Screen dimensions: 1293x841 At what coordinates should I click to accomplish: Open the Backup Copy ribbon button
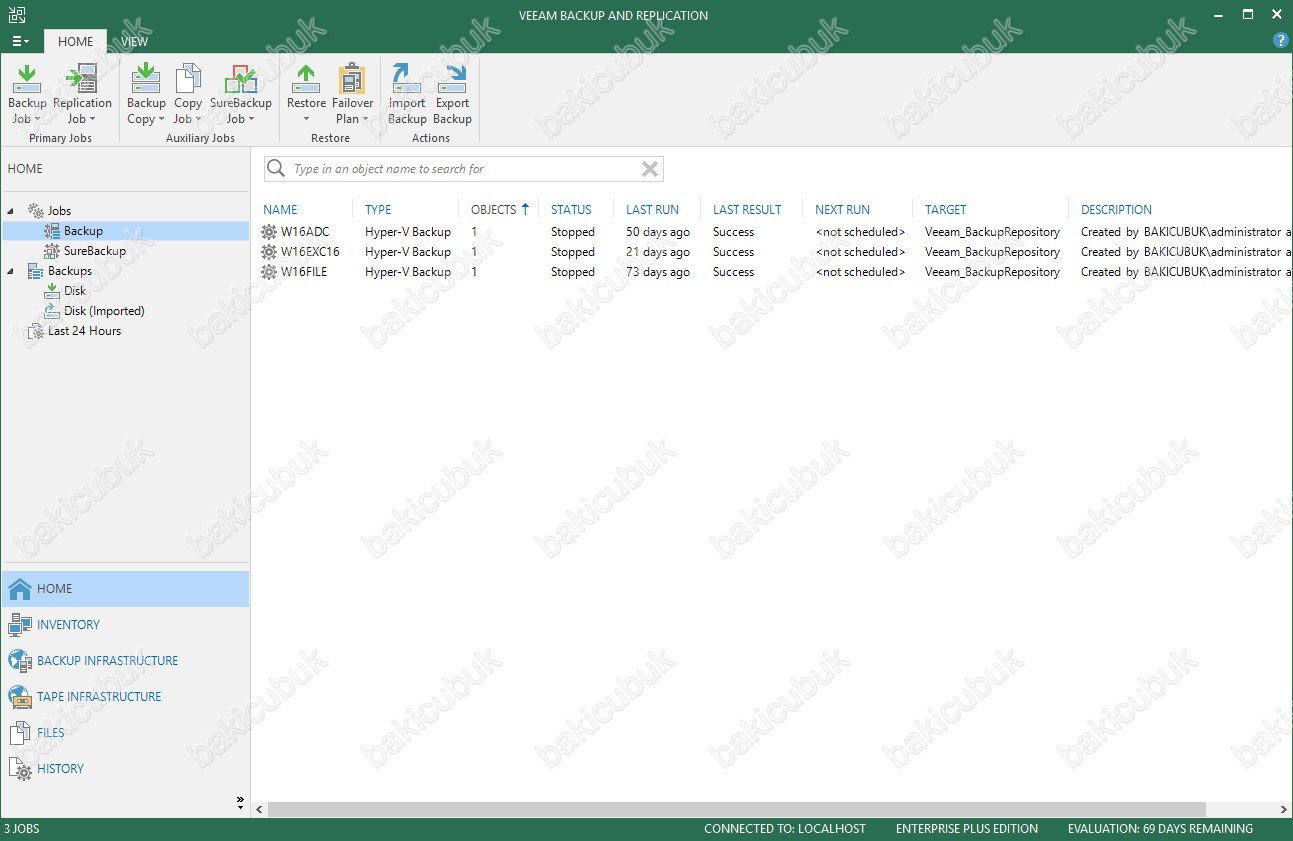coord(146,94)
